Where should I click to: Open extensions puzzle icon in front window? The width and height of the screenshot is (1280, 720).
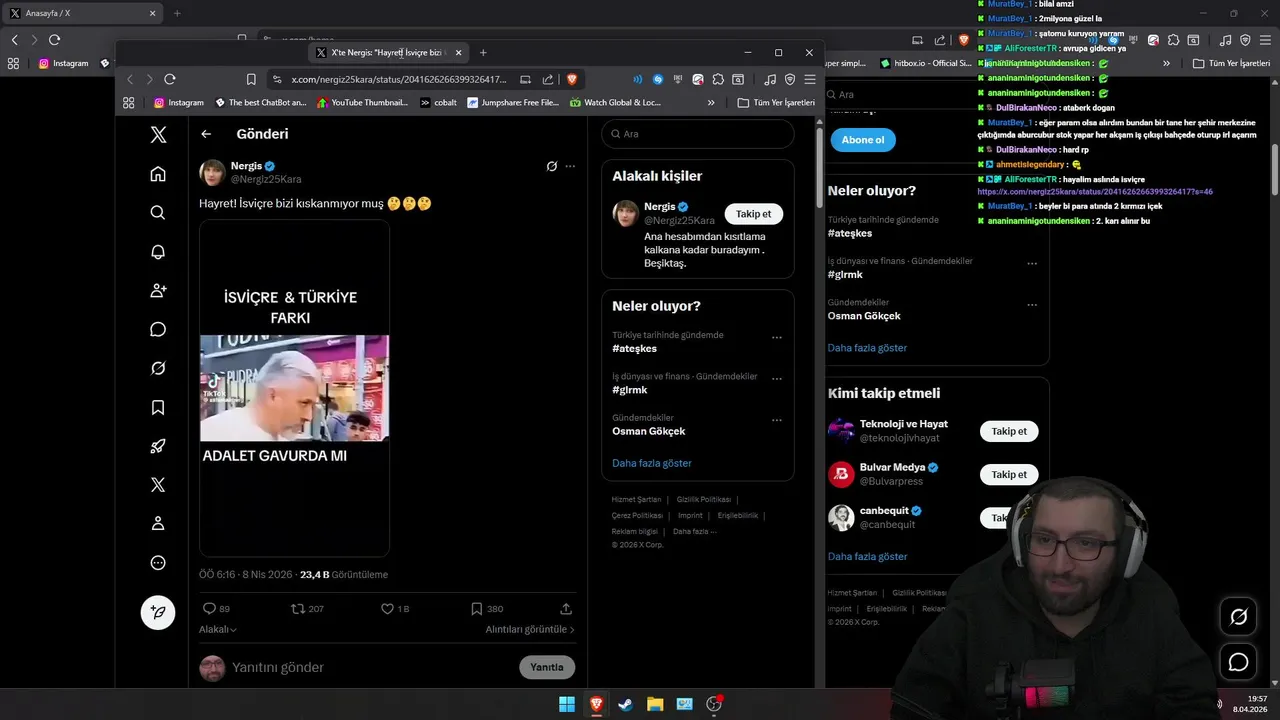[717, 79]
